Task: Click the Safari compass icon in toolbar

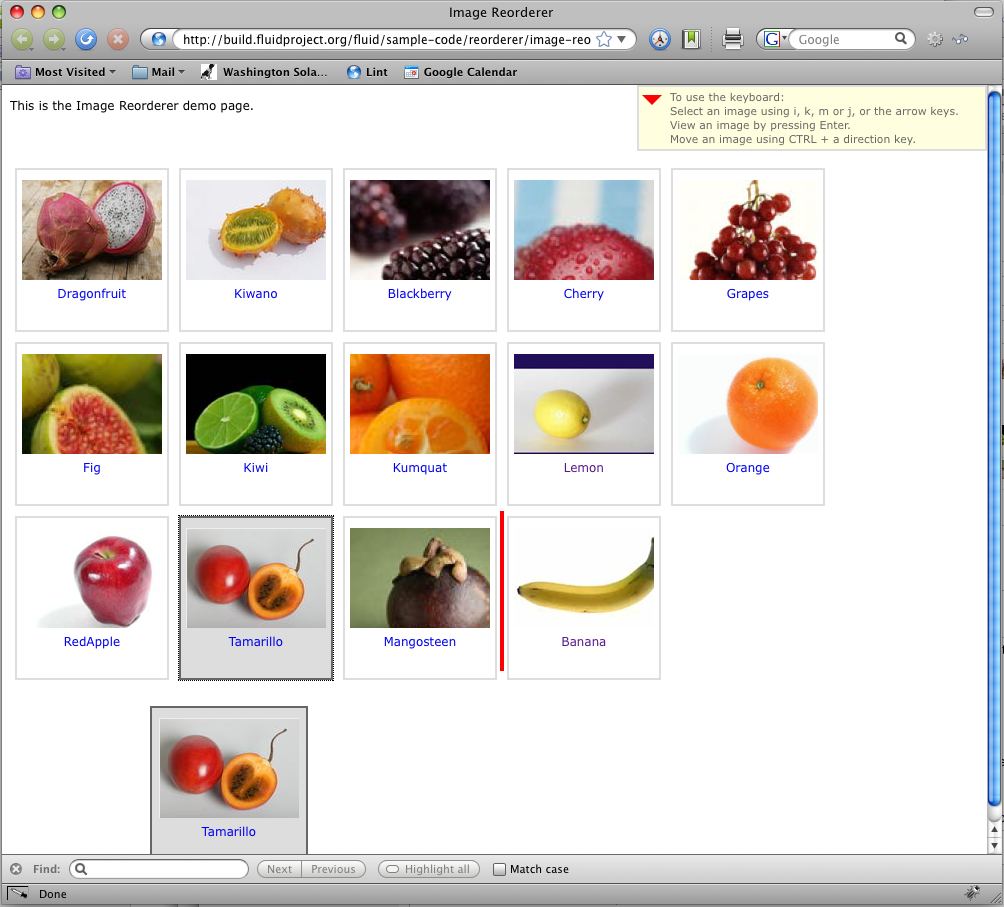Action: coord(659,40)
